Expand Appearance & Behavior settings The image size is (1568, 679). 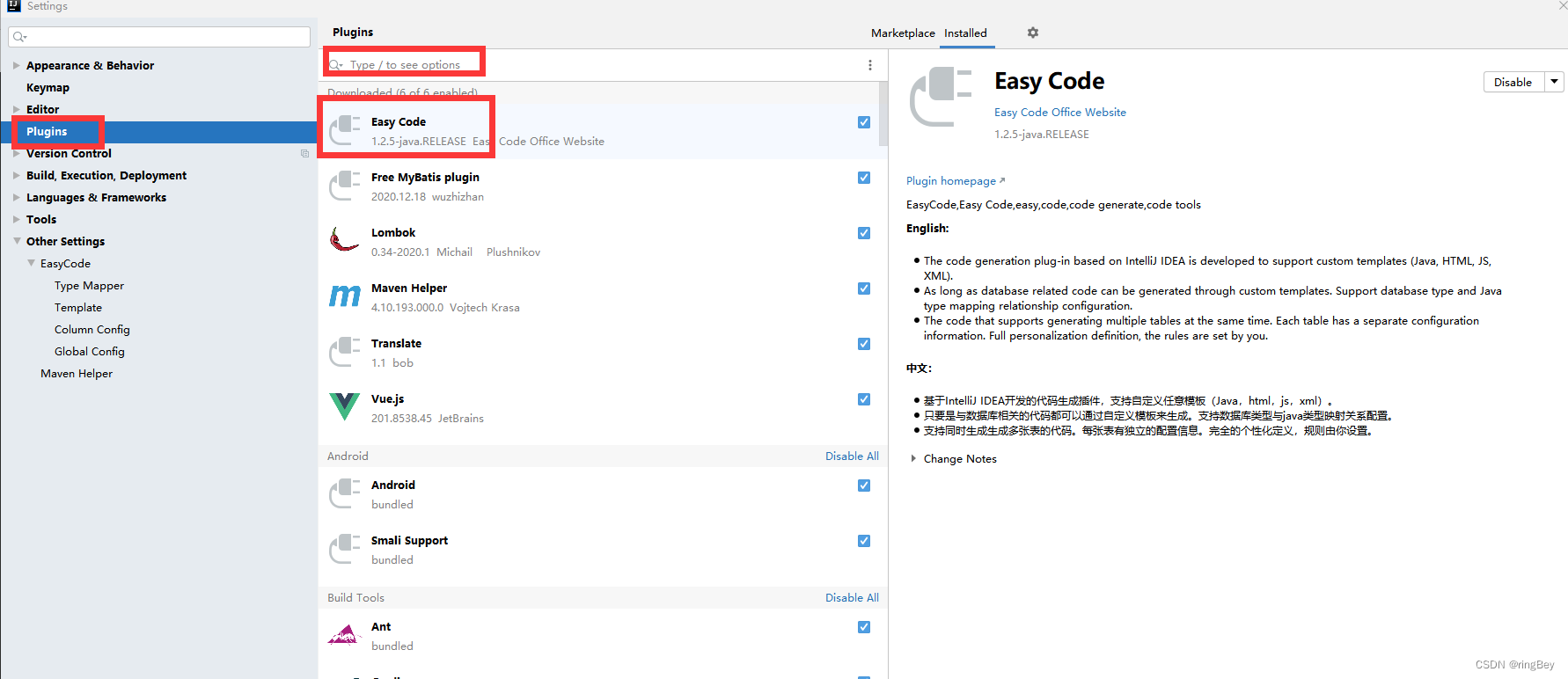(x=16, y=65)
